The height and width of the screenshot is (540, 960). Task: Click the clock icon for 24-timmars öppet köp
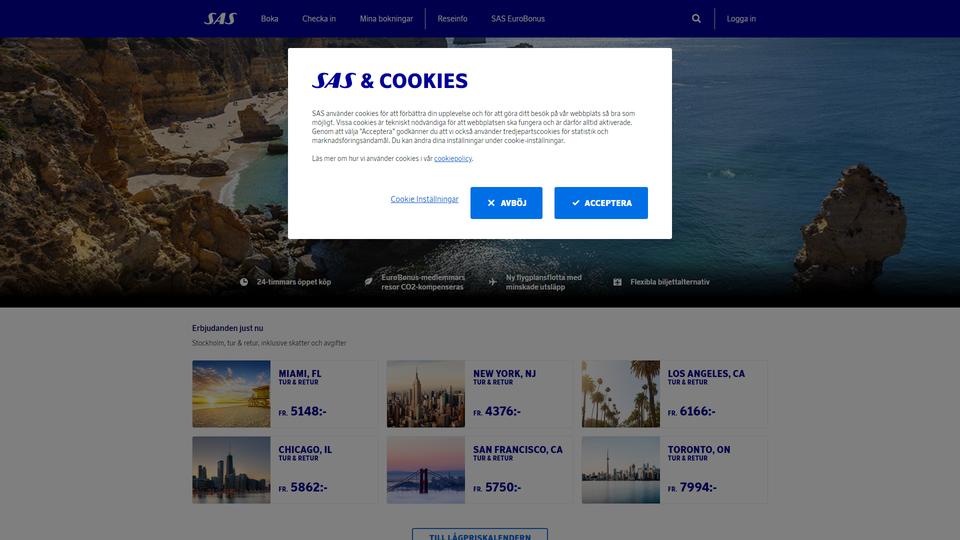tap(244, 282)
